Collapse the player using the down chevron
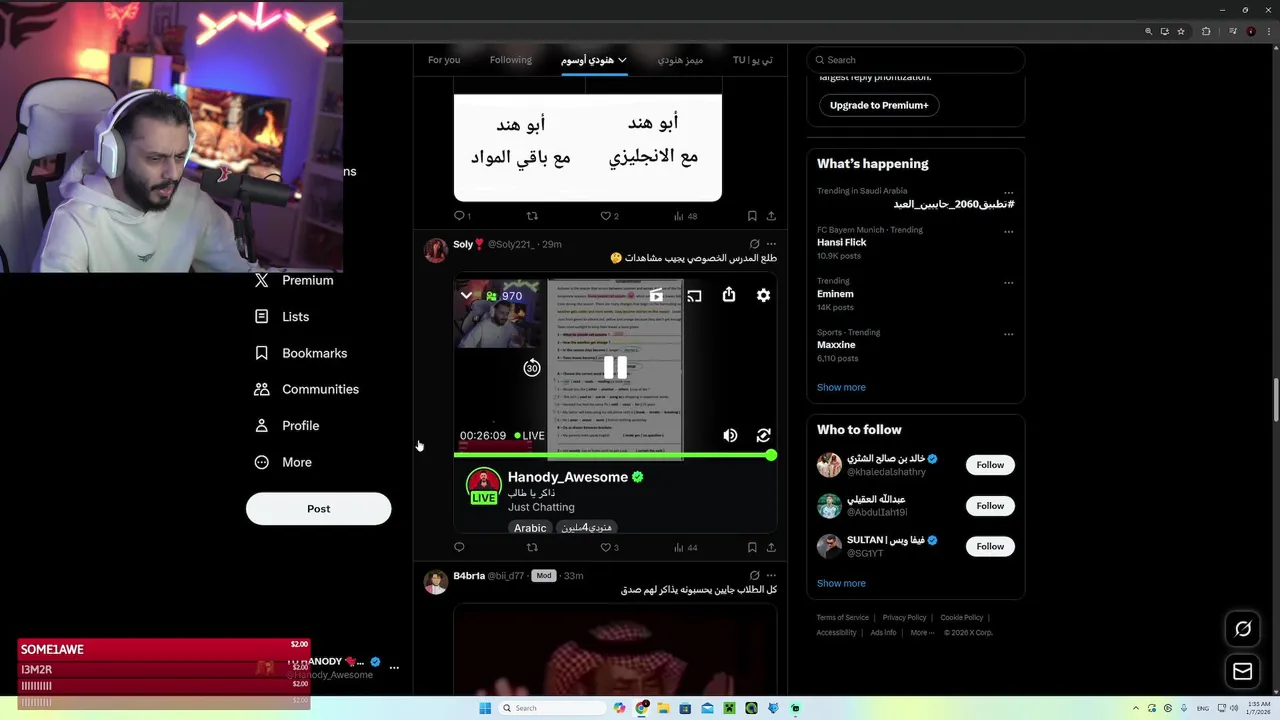This screenshot has width=1280, height=720. [466, 295]
